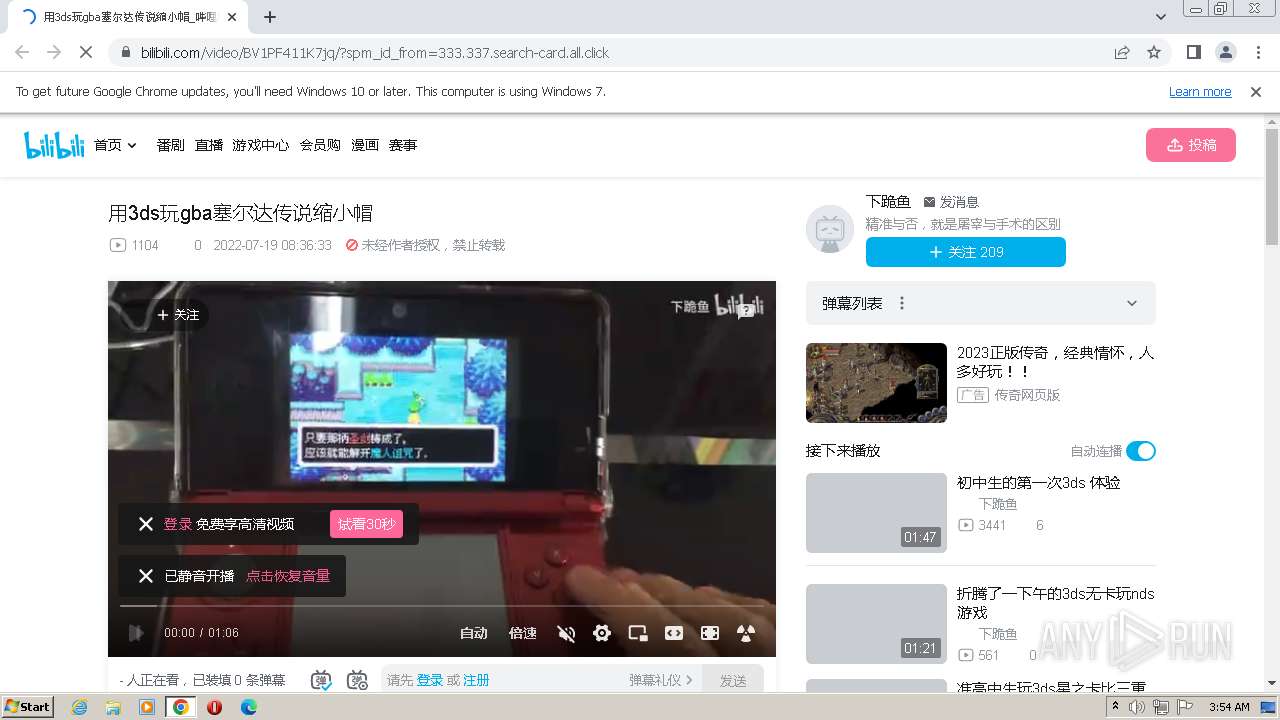Open 倍速 playback speed menu
The image size is (1280, 720).
pyautogui.click(x=522, y=633)
